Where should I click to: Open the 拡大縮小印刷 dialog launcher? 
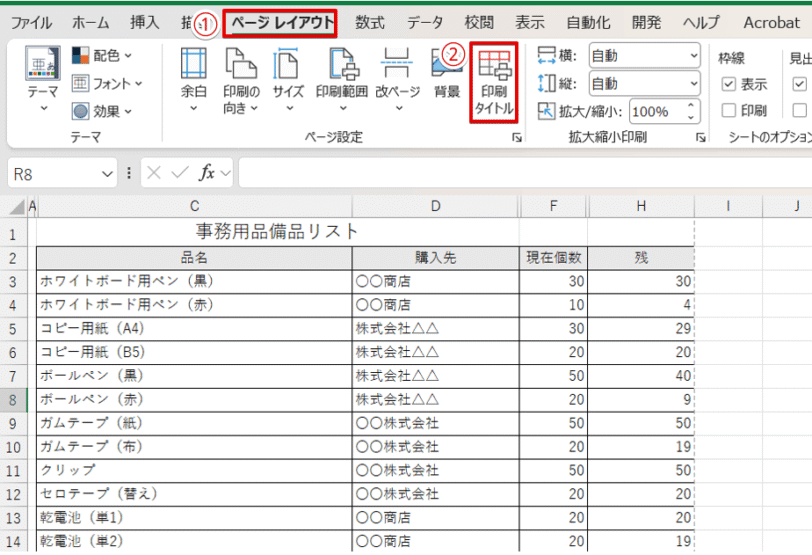click(x=701, y=137)
